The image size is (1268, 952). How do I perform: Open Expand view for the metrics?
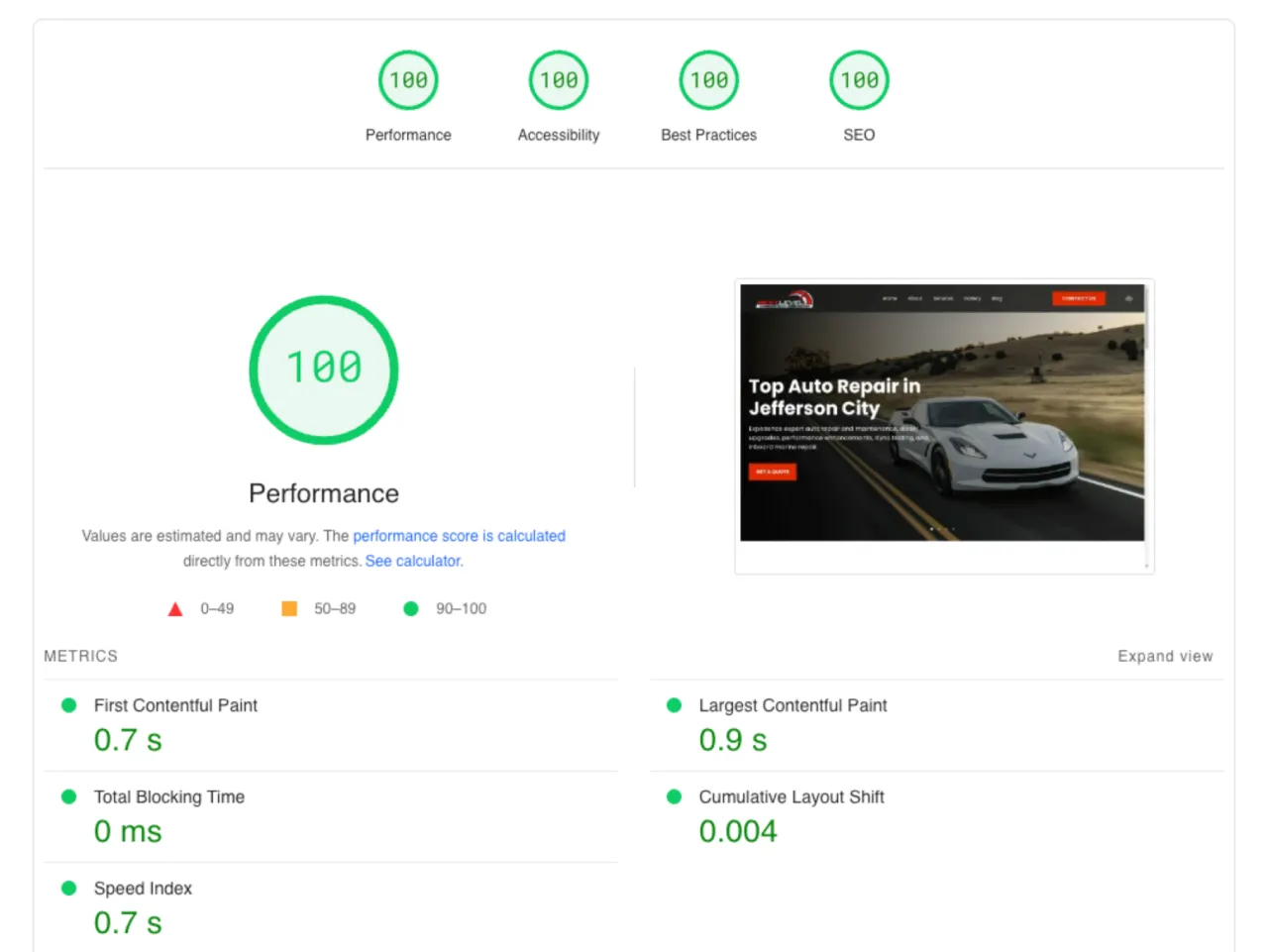tap(1165, 656)
